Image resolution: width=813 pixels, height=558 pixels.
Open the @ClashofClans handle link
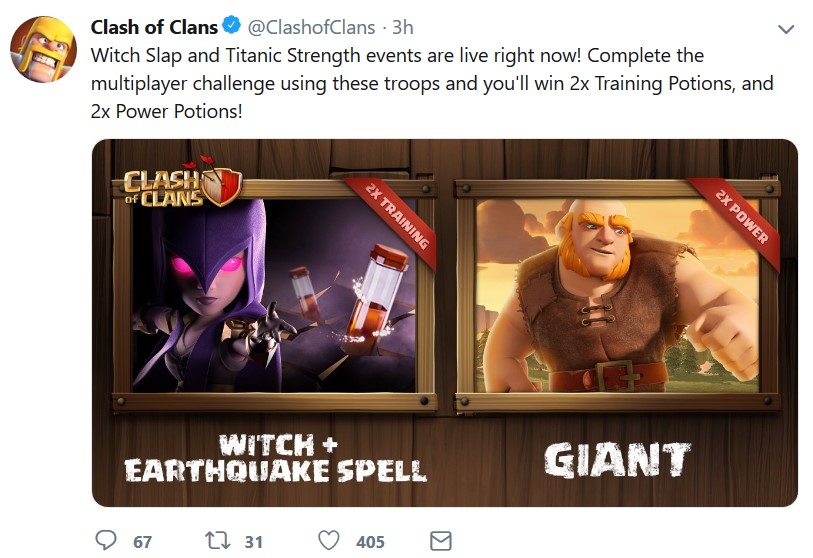(311, 27)
